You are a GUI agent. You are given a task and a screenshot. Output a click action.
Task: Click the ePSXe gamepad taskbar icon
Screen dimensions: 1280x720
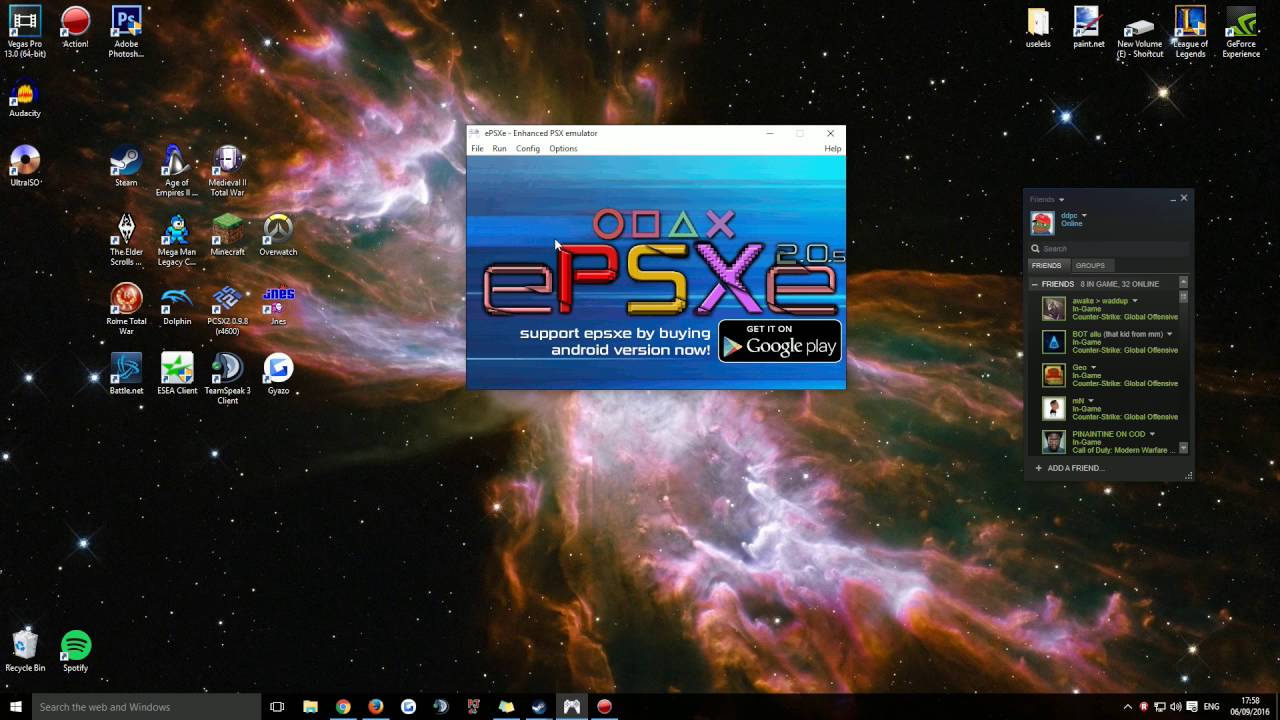(572, 707)
